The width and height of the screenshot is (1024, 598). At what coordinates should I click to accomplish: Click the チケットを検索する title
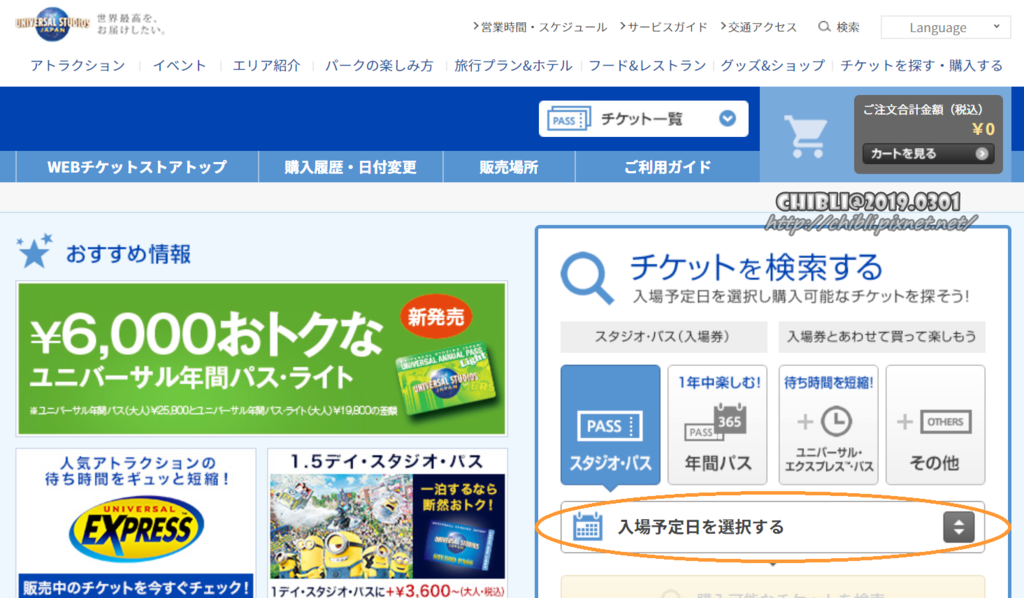coord(756,267)
